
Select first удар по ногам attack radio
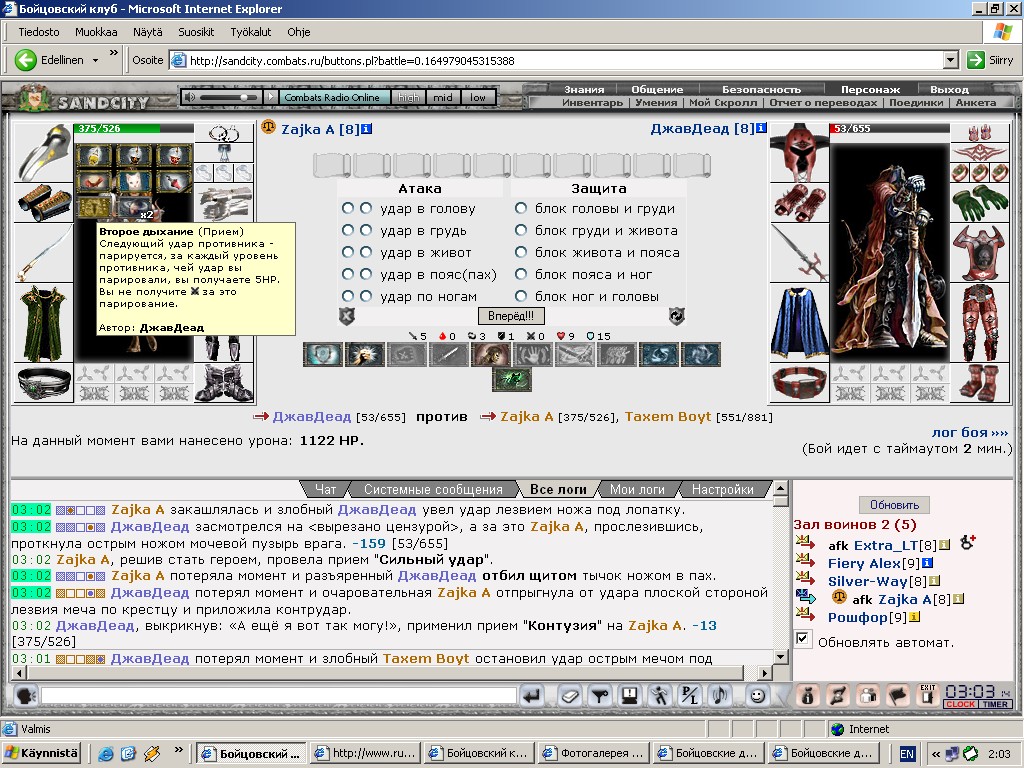coord(348,296)
